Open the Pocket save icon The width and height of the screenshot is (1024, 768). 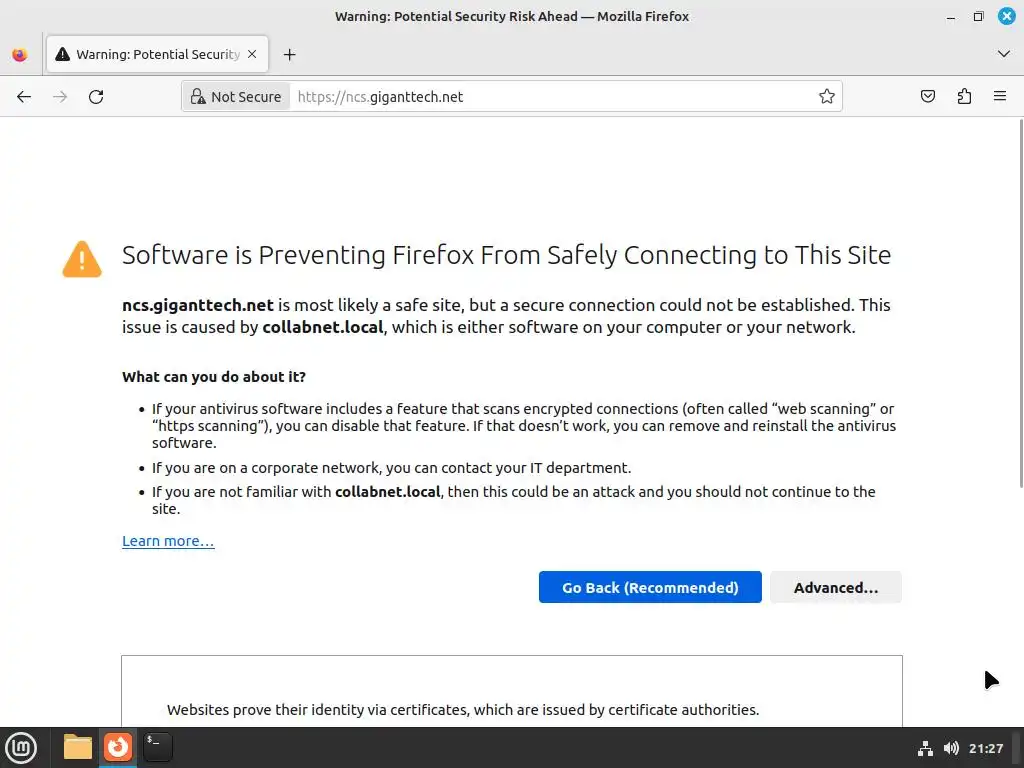(928, 97)
